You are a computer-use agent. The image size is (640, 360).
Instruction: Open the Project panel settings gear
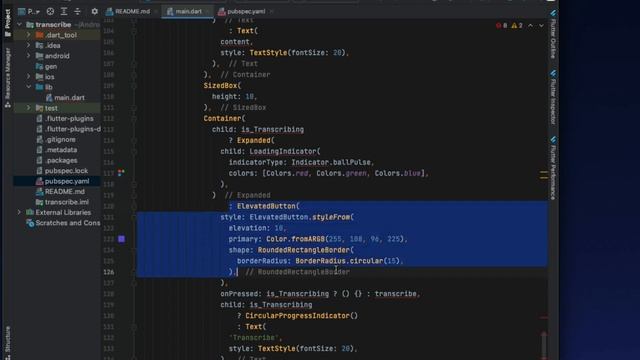tap(95, 11)
